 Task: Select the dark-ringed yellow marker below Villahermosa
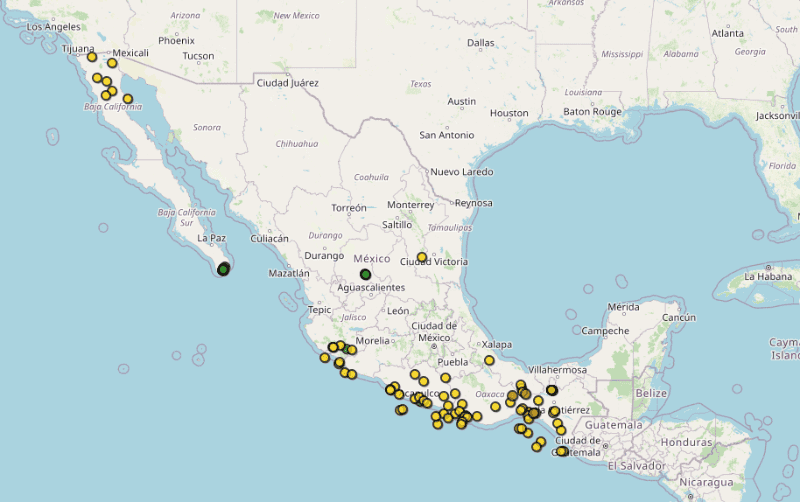(552, 390)
